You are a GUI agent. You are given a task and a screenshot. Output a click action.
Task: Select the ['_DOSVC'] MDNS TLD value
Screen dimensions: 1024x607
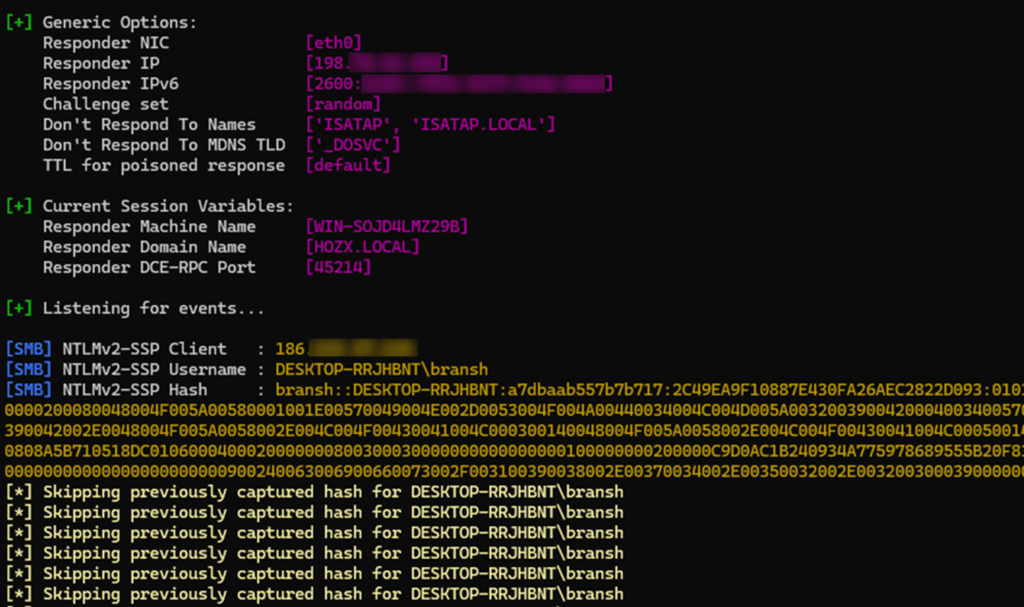coord(354,145)
